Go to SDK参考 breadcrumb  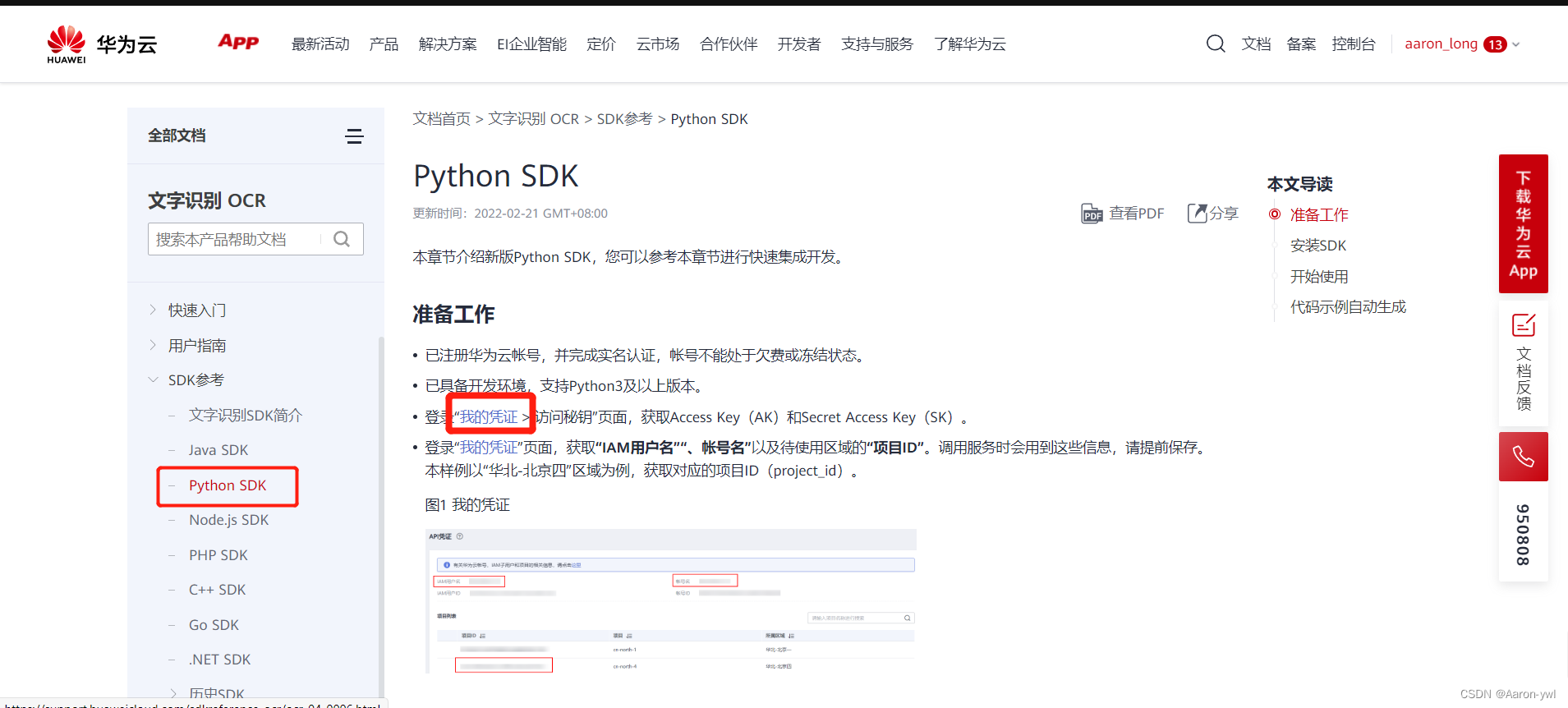tap(624, 119)
